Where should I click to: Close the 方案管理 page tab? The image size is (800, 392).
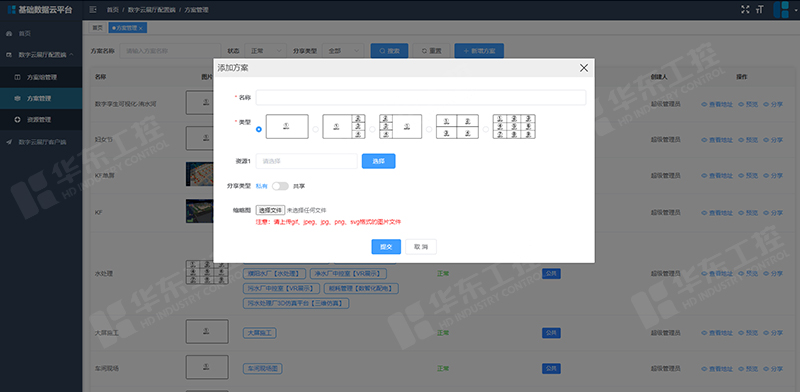pos(140,28)
